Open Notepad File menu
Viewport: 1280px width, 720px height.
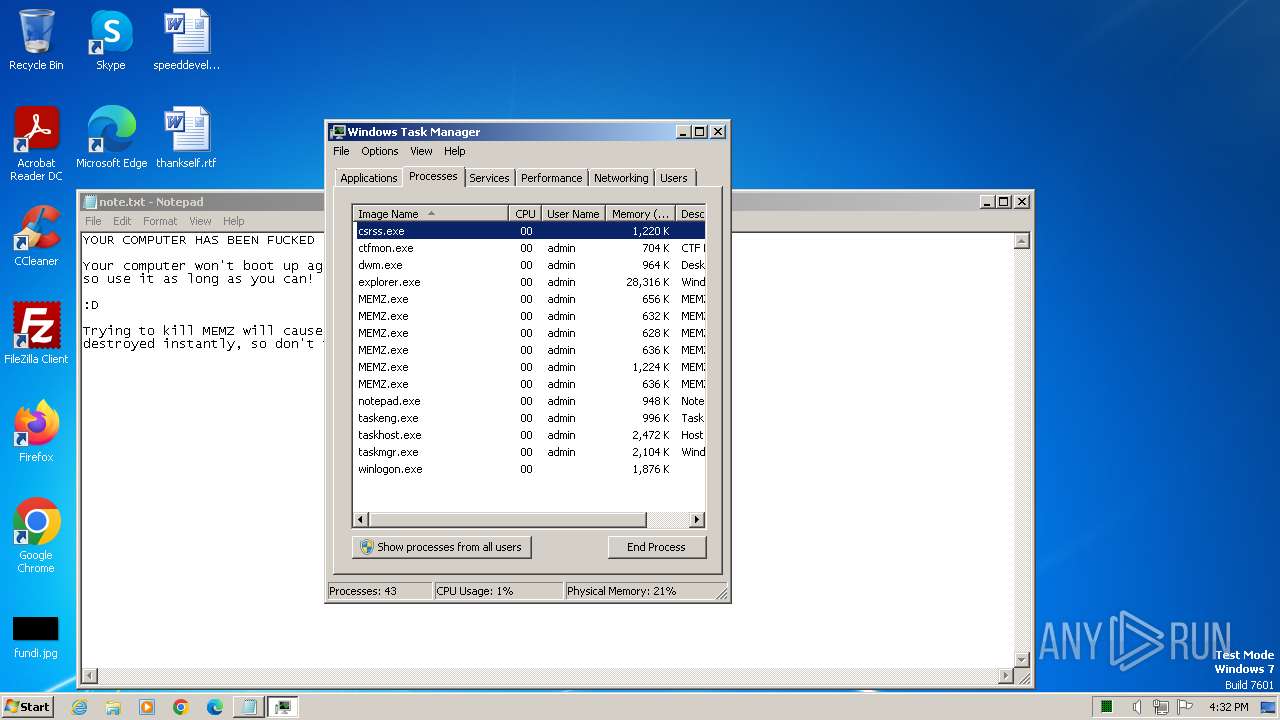(x=93, y=221)
